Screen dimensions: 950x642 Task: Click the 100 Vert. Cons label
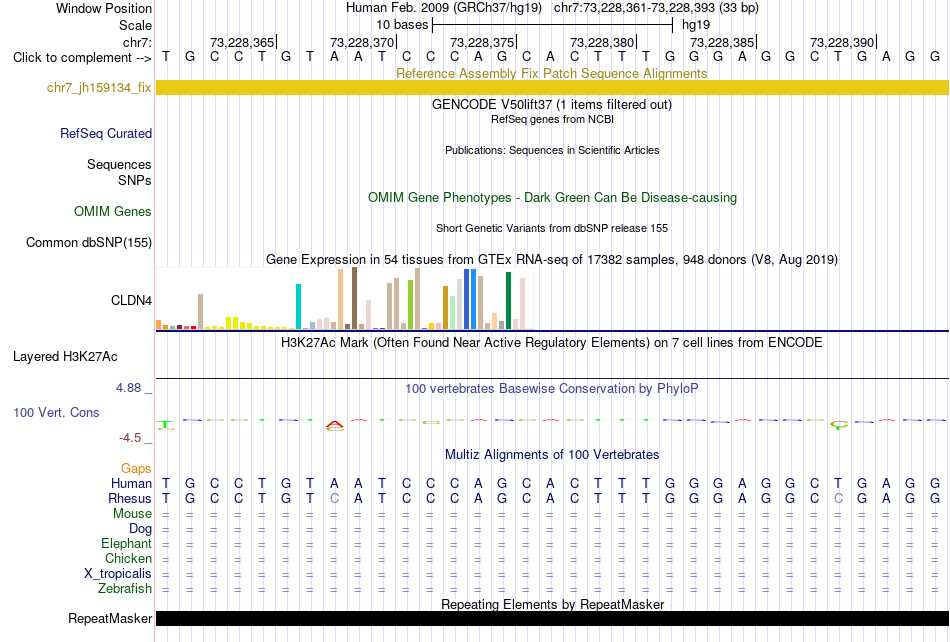pyautogui.click(x=56, y=412)
